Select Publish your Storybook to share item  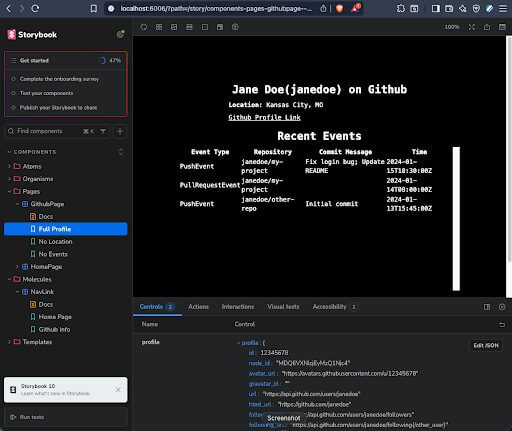(x=58, y=108)
